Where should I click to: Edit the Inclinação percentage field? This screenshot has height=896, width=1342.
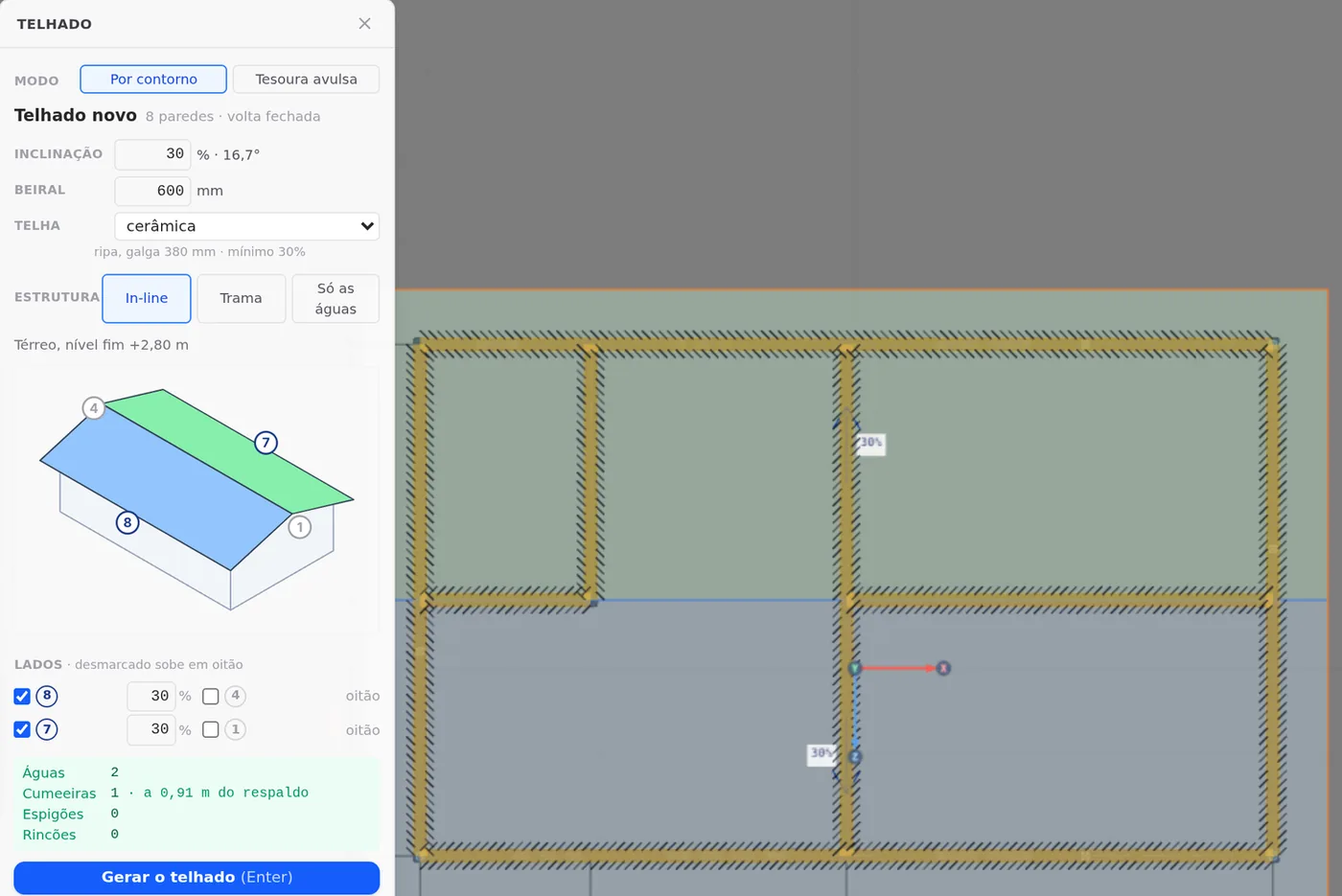152,154
